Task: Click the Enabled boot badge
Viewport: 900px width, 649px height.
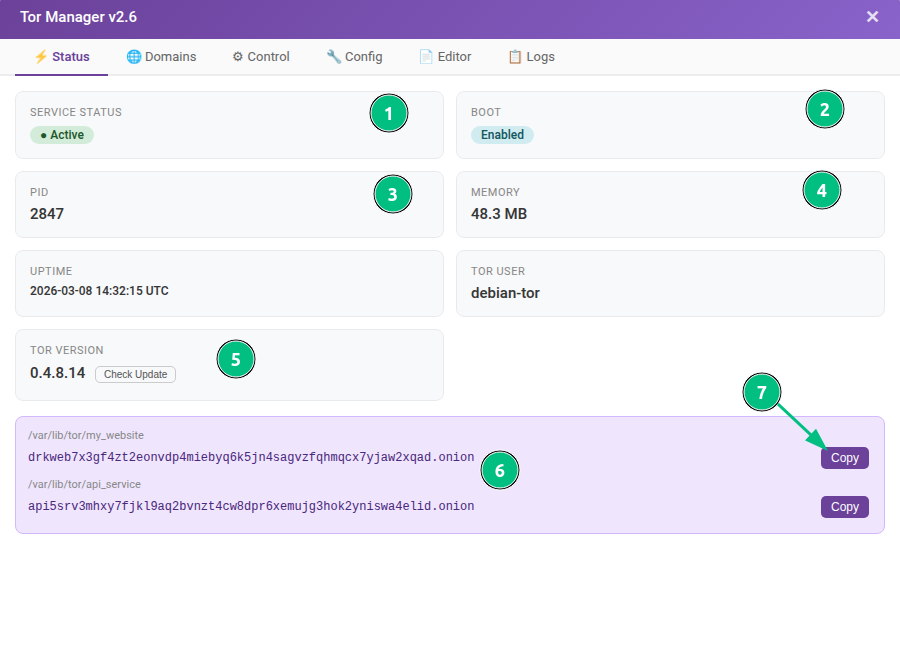Action: 502,135
